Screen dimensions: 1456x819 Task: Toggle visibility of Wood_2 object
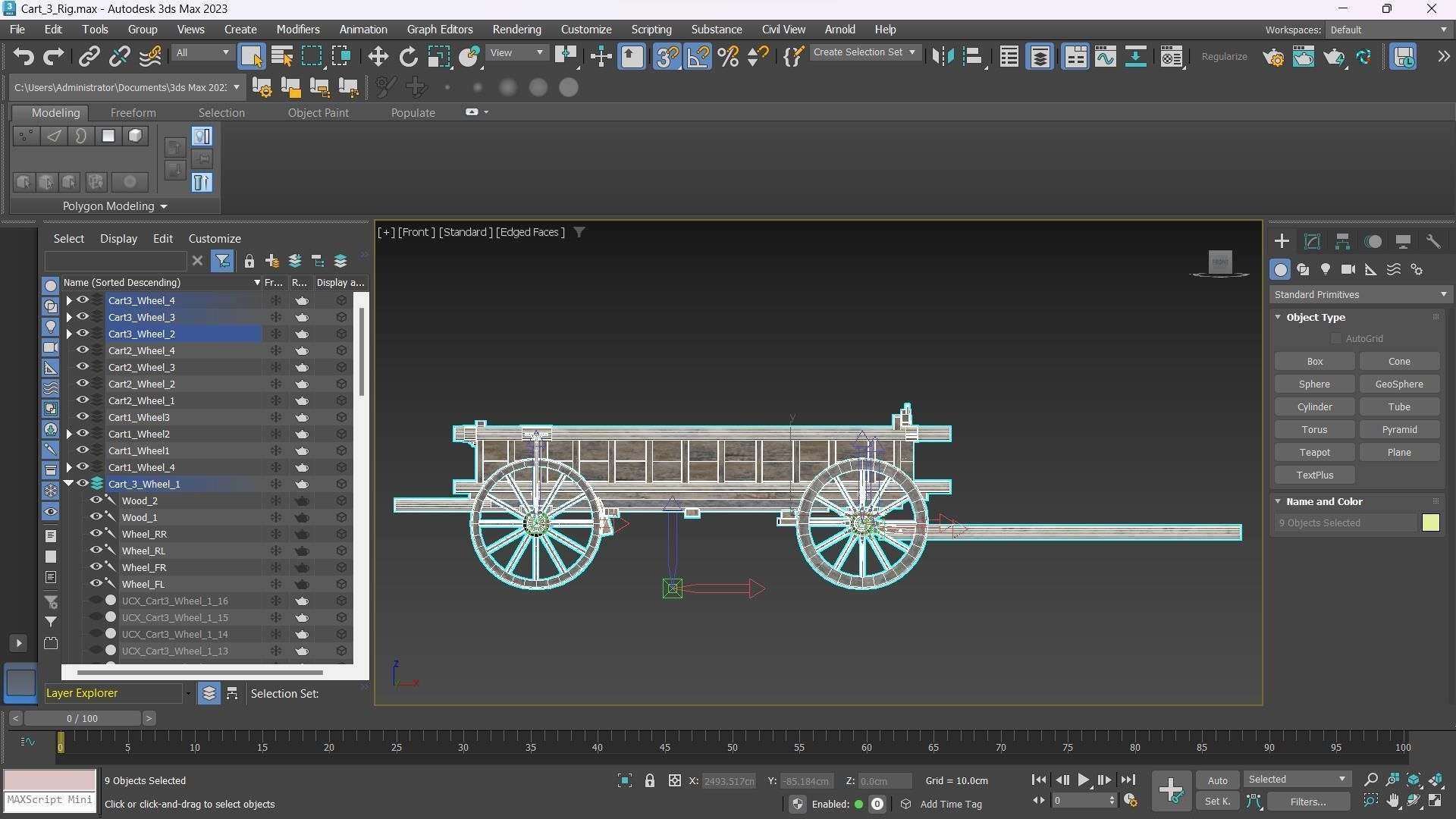[x=96, y=500]
